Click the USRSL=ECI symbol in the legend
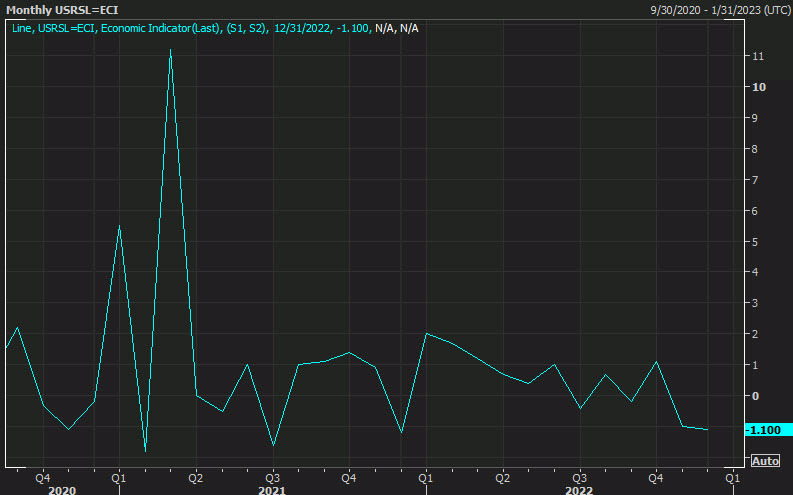Image resolution: width=793 pixels, height=495 pixels. pyautogui.click(x=67, y=28)
